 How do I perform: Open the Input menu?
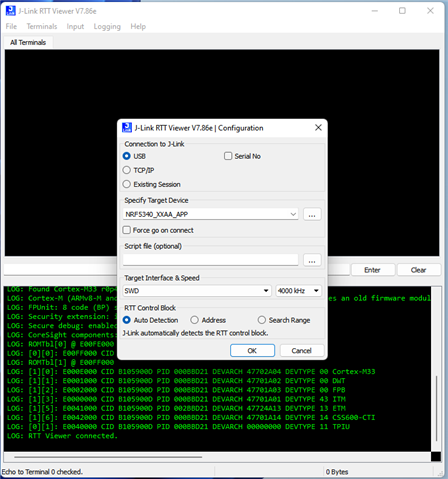coord(75,26)
